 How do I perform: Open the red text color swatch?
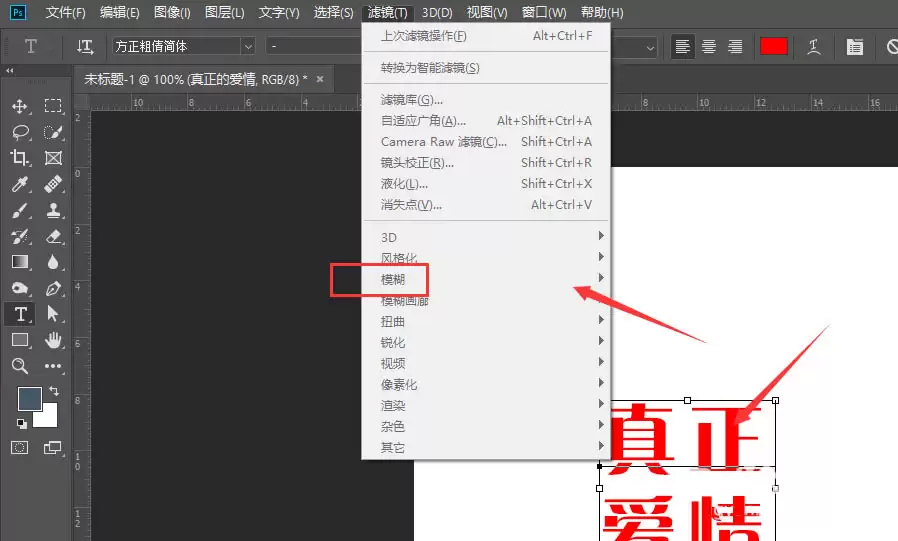coord(774,46)
